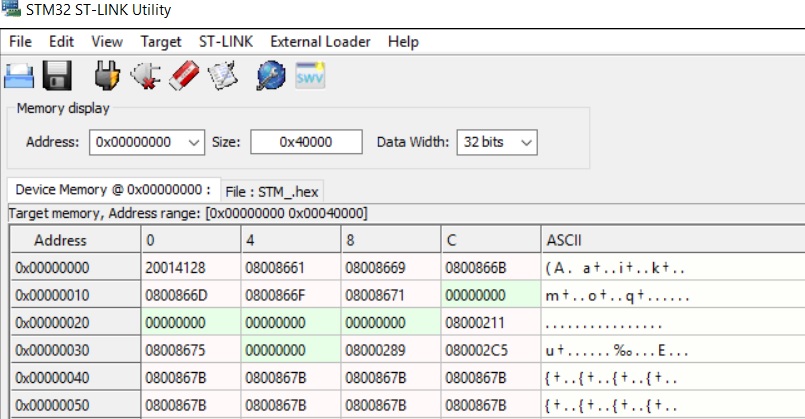Viewport: 805px width, 419px height.
Task: Select address row 0x00000020
Action: pos(75,322)
